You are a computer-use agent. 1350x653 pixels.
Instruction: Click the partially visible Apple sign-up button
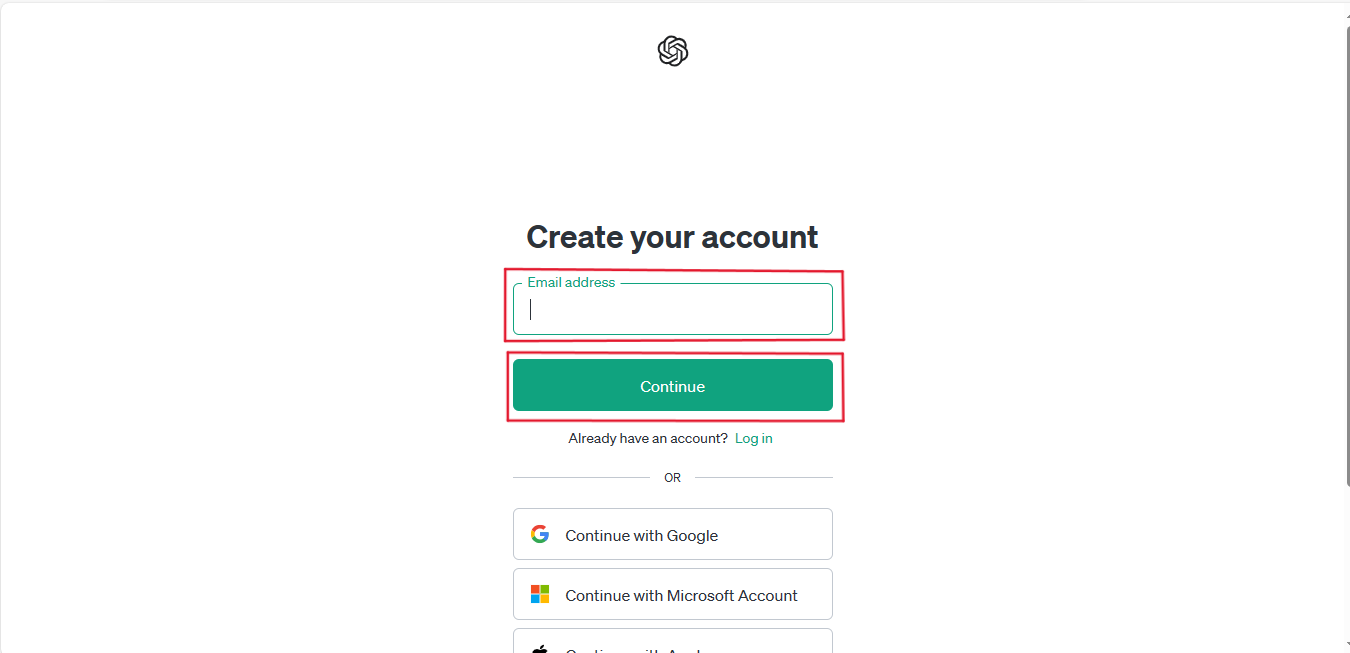point(673,641)
